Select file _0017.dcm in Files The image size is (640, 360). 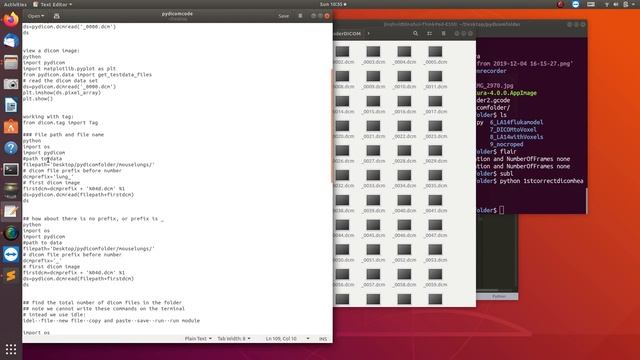(x=435, y=105)
